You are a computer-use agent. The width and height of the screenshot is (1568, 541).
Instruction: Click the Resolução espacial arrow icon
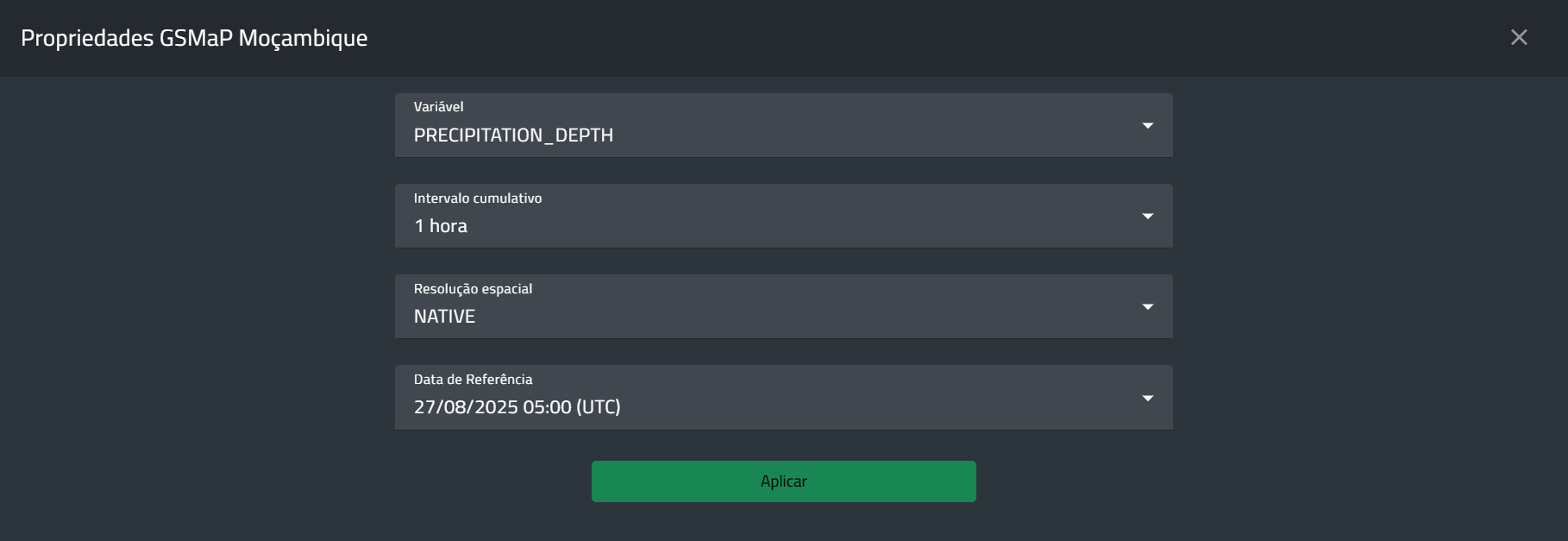[1147, 307]
